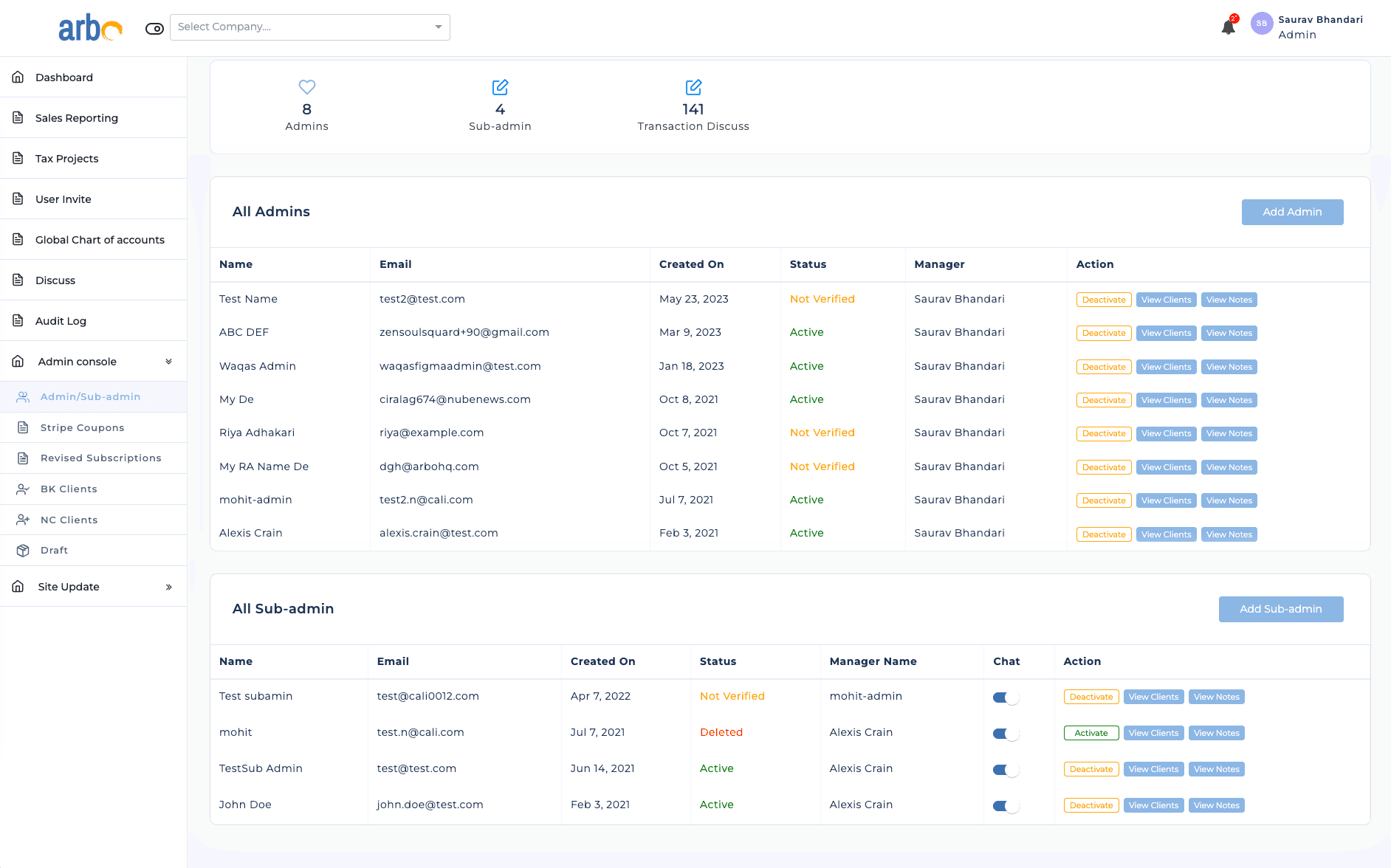Click the Add Sub-admin button
Image resolution: width=1391 pixels, height=868 pixels.
(1281, 609)
